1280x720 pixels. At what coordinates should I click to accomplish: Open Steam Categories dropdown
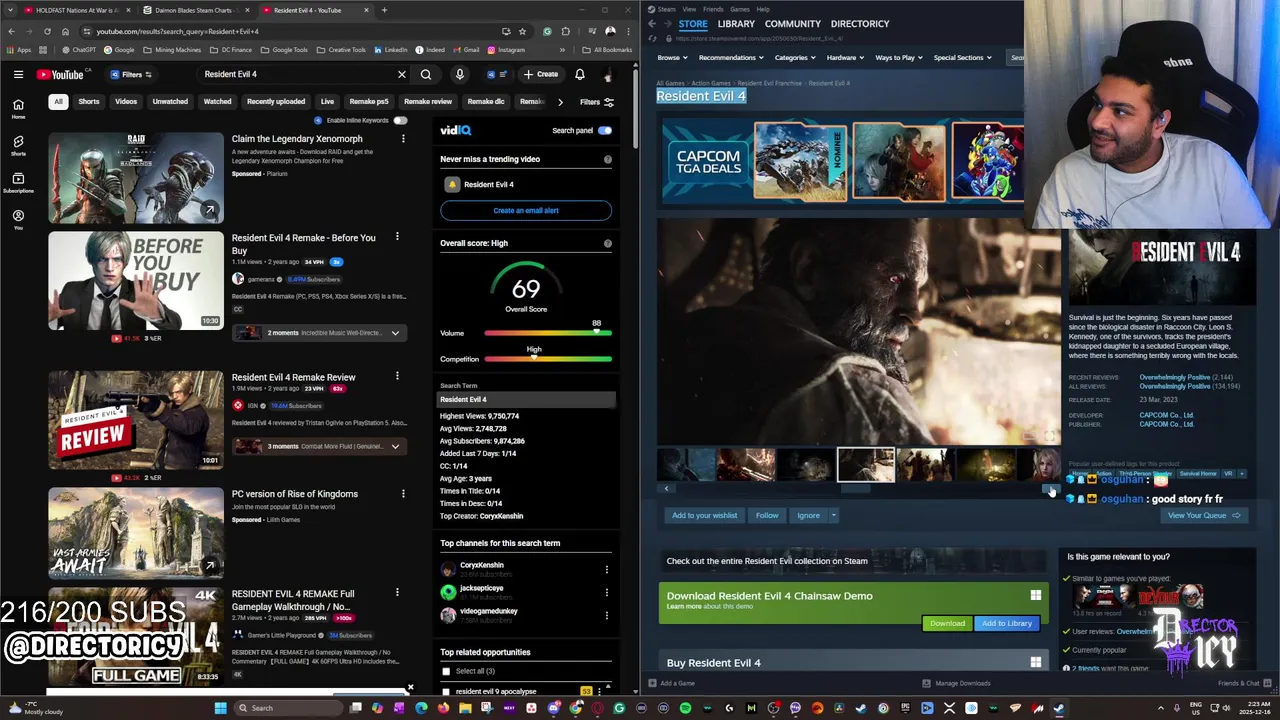pyautogui.click(x=795, y=57)
